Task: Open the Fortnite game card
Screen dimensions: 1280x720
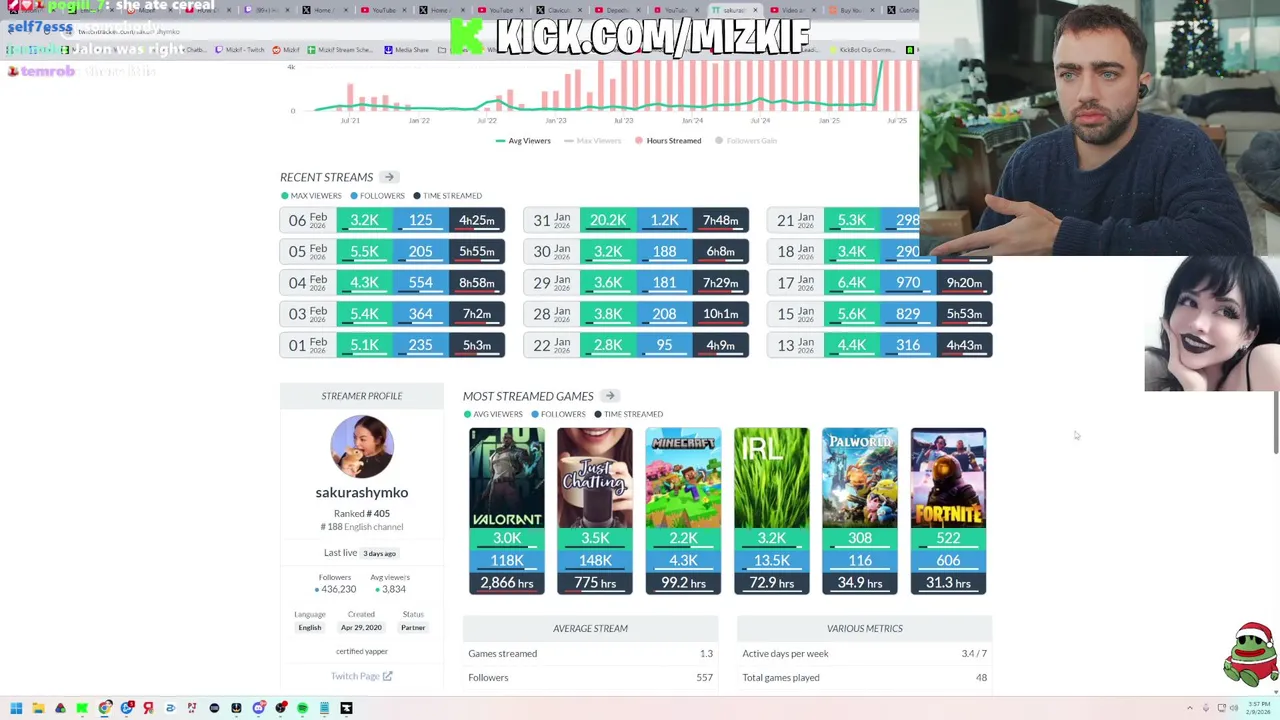Action: (x=948, y=511)
